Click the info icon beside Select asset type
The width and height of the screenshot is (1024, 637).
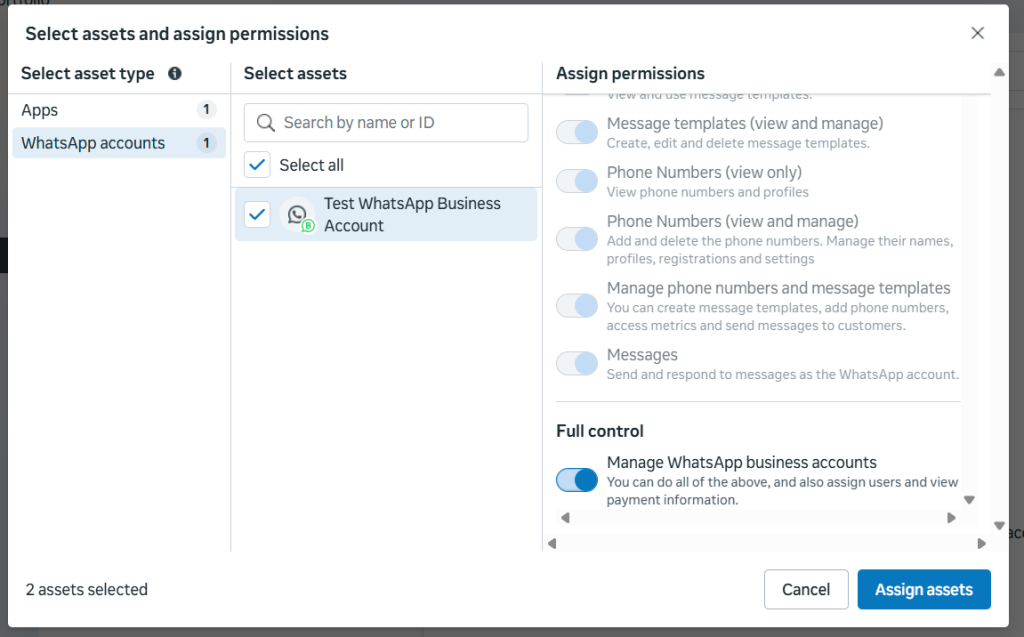tap(175, 73)
